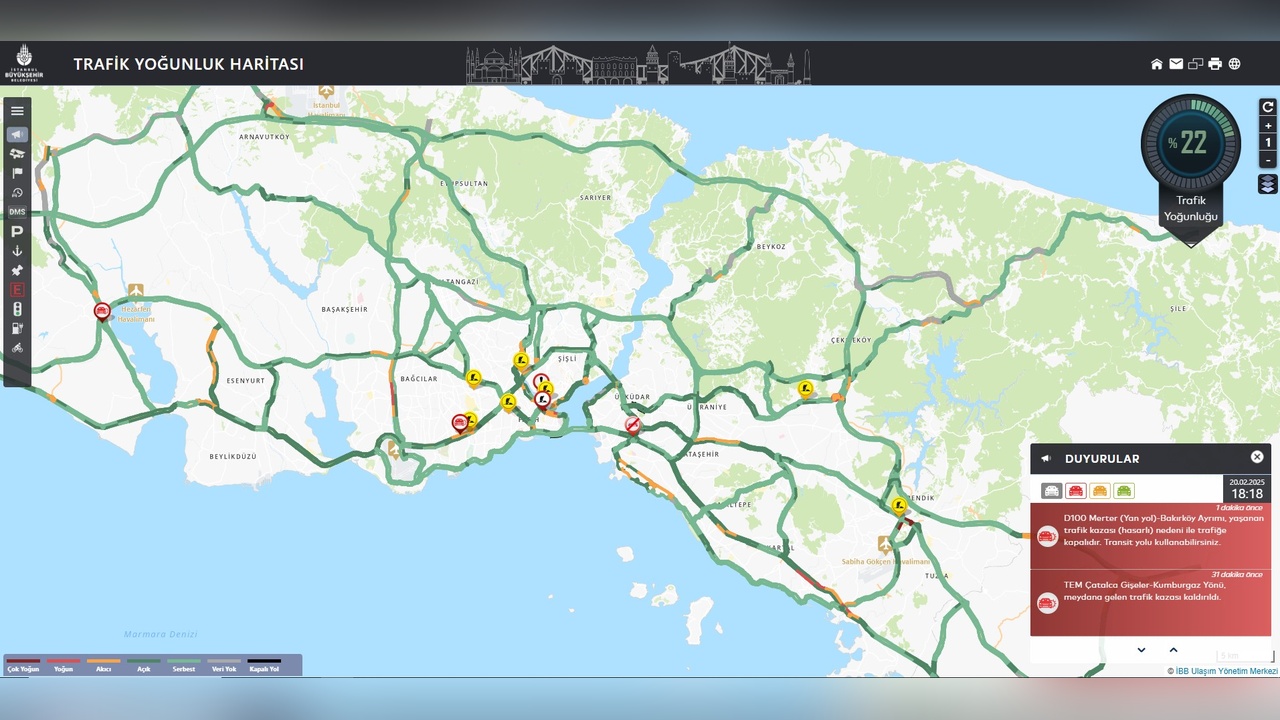The width and height of the screenshot is (1280, 720).
Task: Show bicycle routes icon in sidebar
Action: tap(17, 348)
